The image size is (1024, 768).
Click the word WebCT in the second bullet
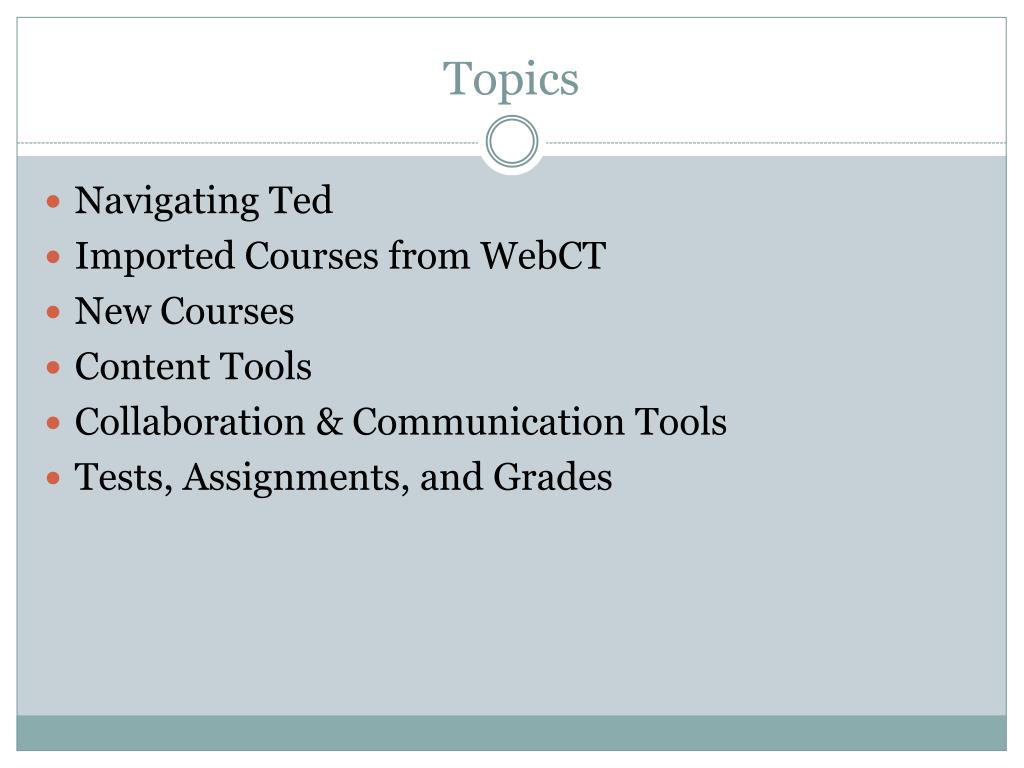(x=543, y=255)
